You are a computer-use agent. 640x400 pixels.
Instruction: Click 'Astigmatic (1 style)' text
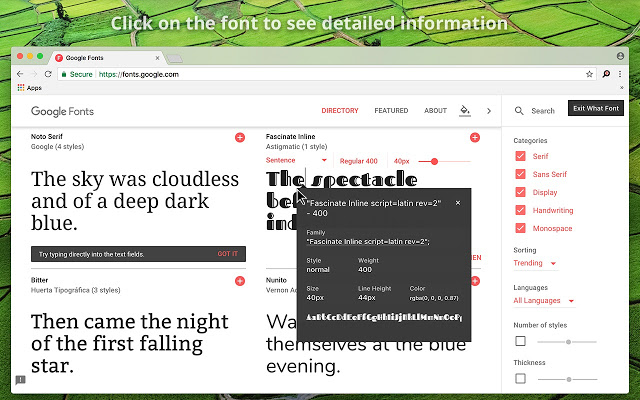[296, 147]
